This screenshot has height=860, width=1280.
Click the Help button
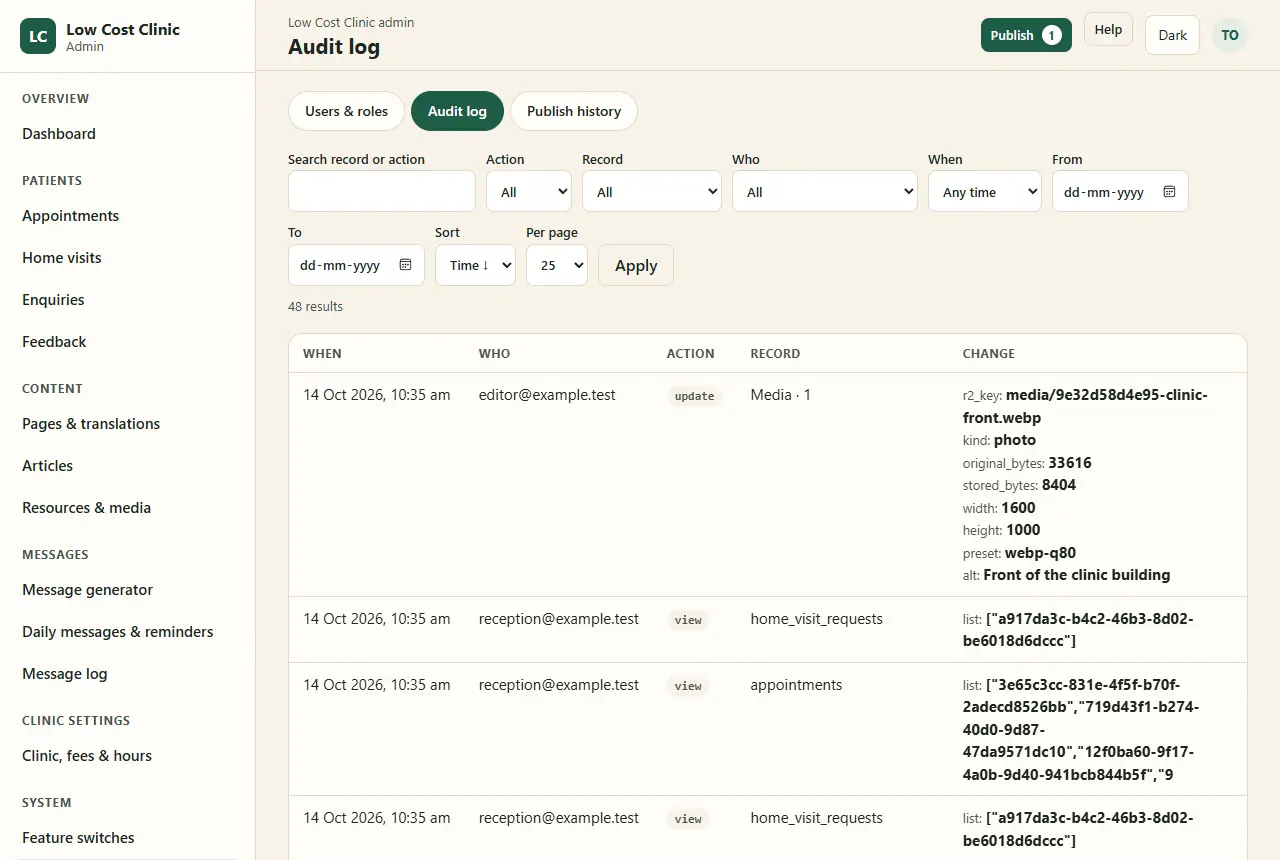(x=1108, y=30)
